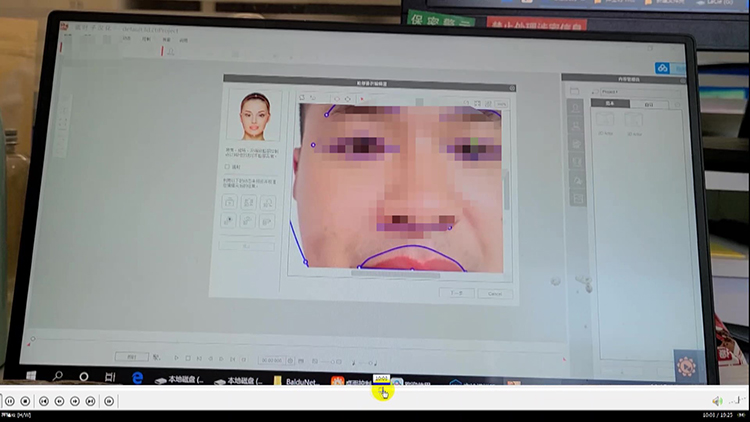
Task: Open the zoom percentage box in dialog
Action: pyautogui.click(x=501, y=104)
